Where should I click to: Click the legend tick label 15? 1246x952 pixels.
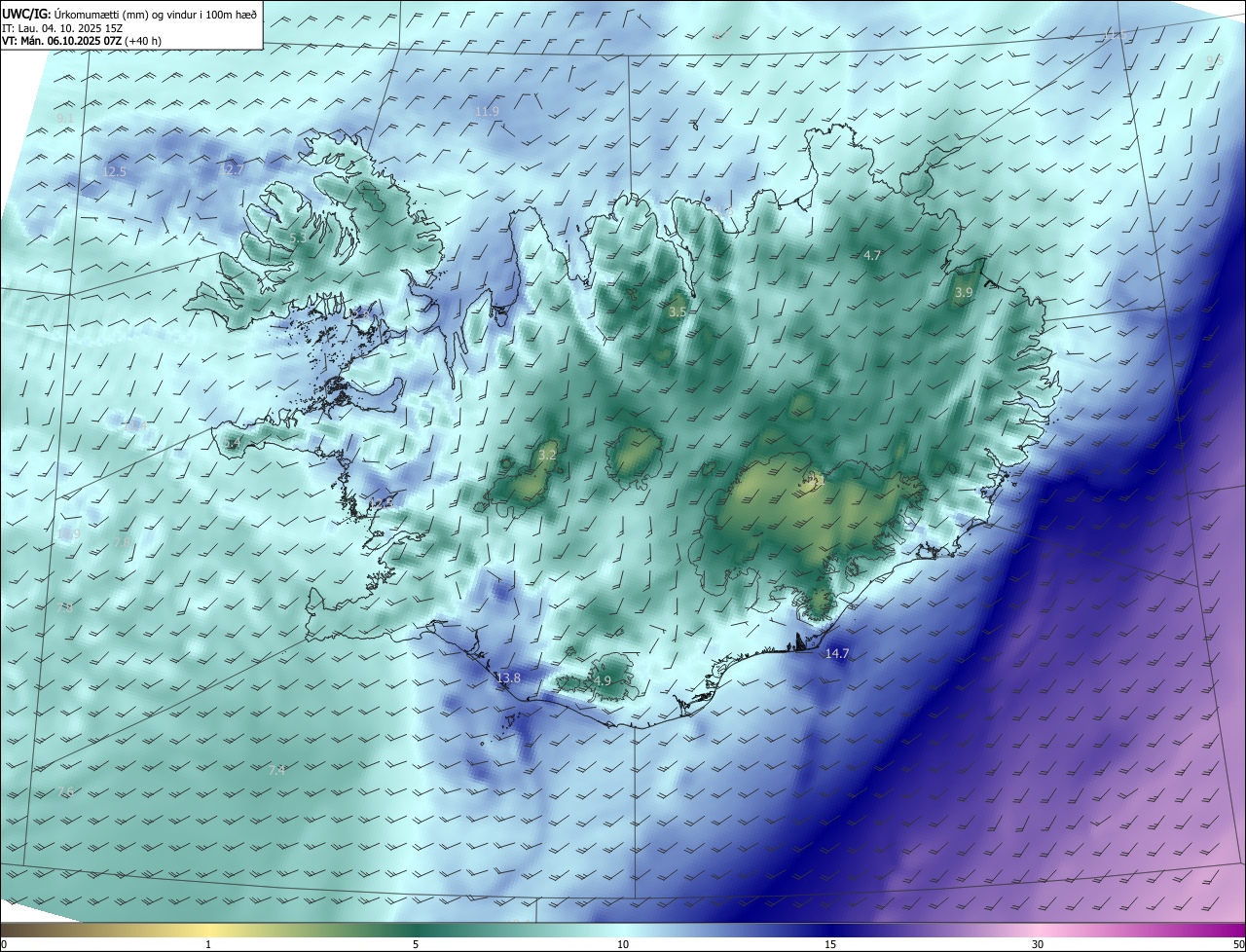(830, 944)
